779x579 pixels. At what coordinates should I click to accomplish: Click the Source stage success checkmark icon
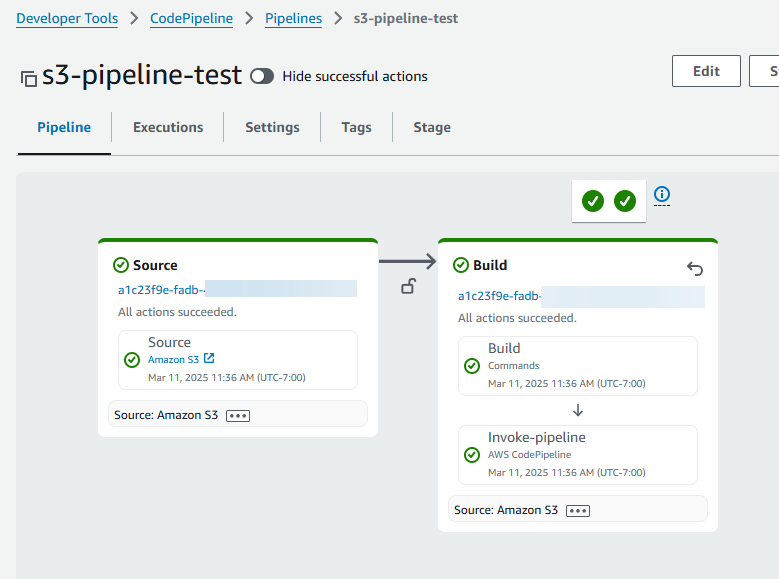point(121,265)
